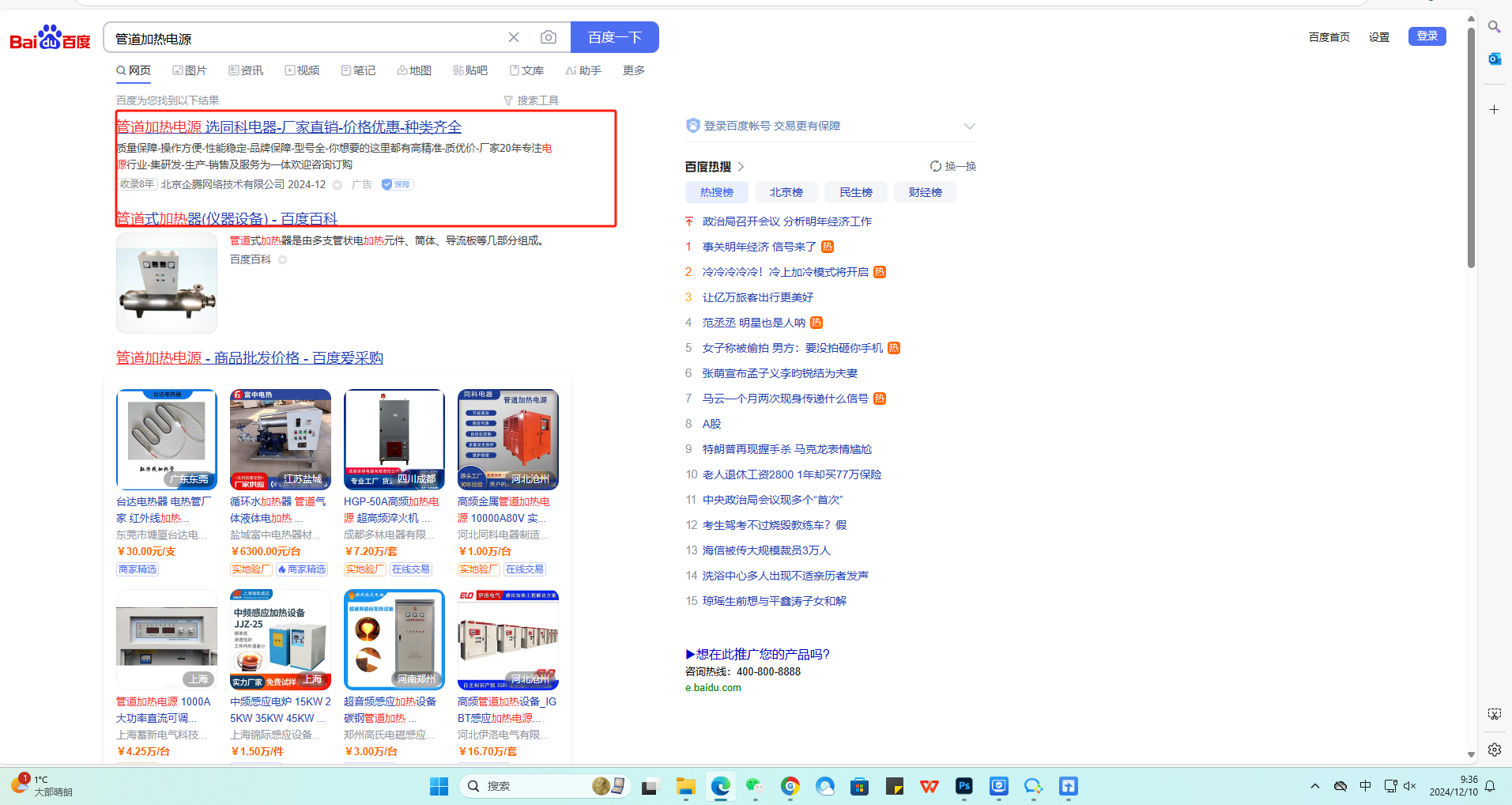
Task: Open the 中频感应电炉 15KW product link
Action: tap(281, 710)
